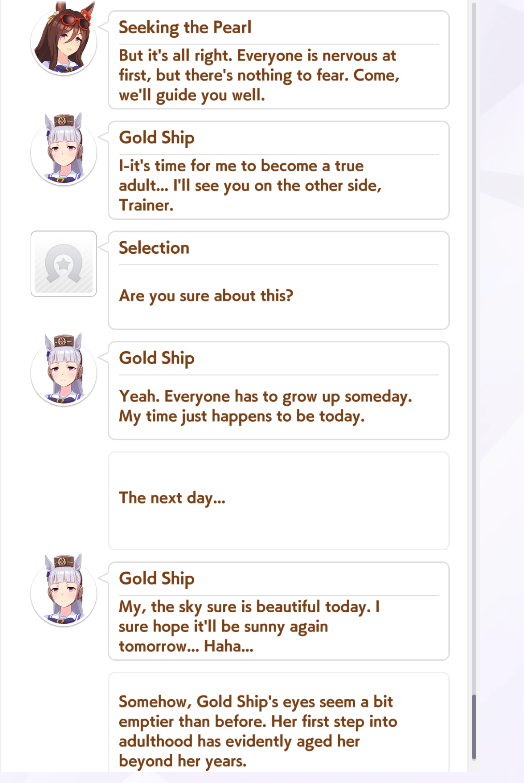Click the scrollbar track above the thumb

[x=474, y=350]
